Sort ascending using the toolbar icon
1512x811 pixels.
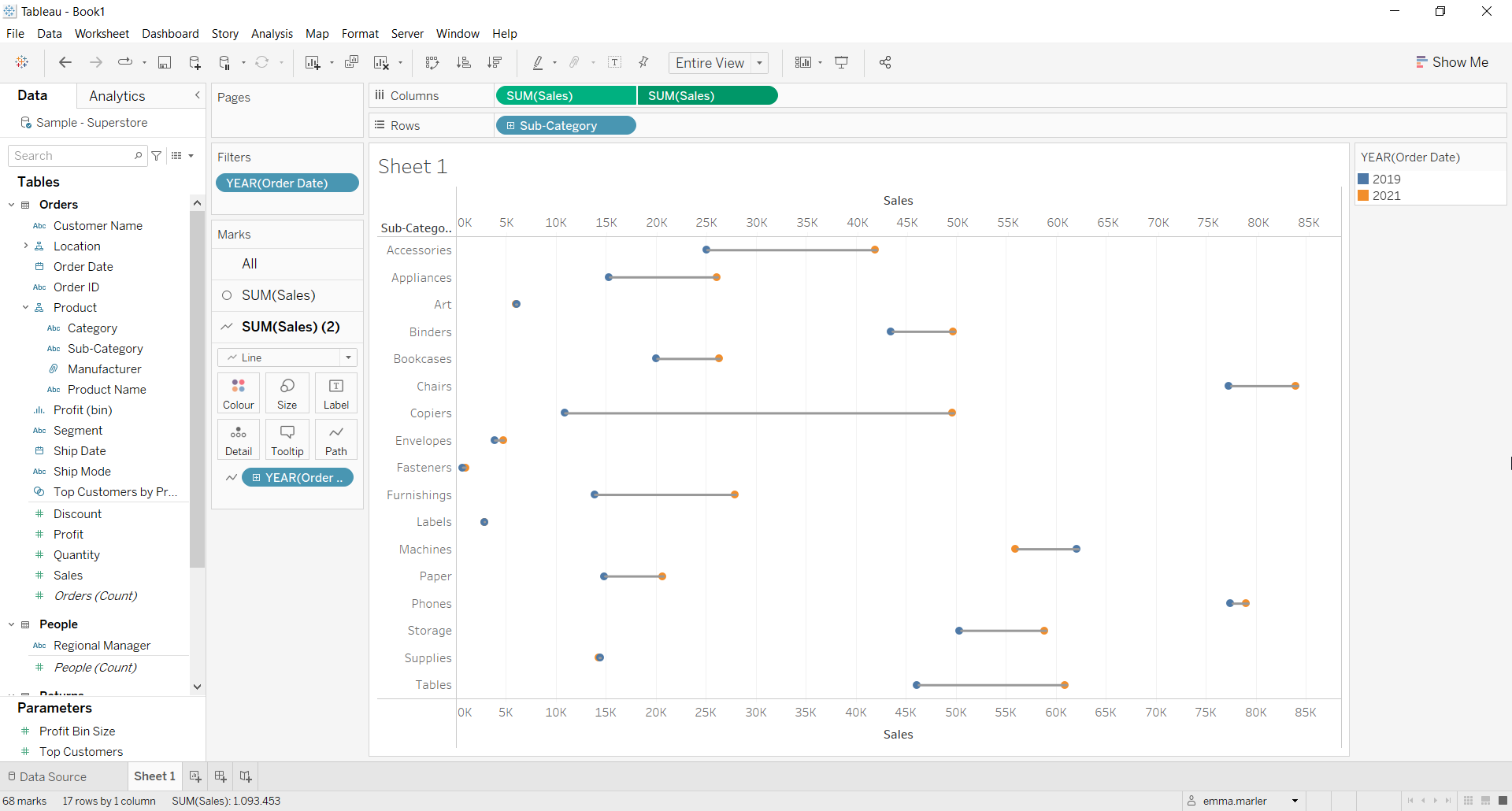(x=464, y=63)
